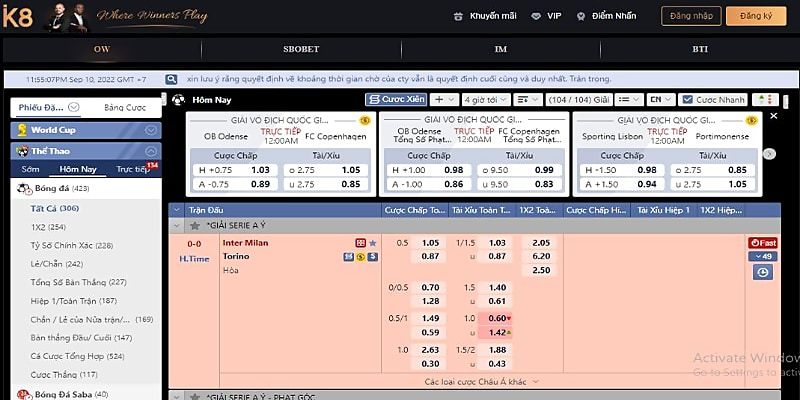Viewport: 800px width, 400px height.
Task: Select Lẻ/Chẵn (242) bet type
Action: (57, 264)
